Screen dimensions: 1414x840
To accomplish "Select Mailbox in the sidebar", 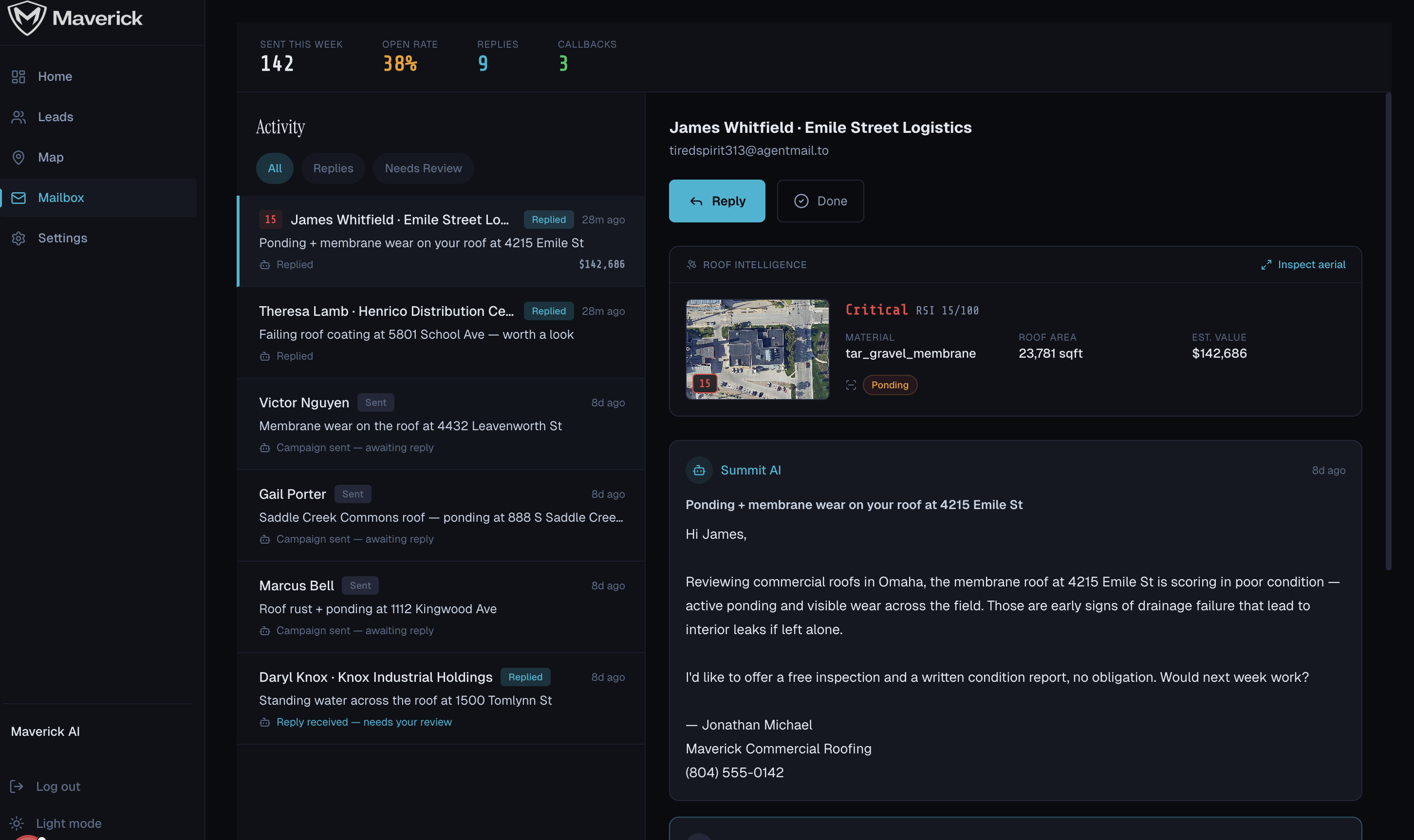I will pyautogui.click(x=98, y=198).
